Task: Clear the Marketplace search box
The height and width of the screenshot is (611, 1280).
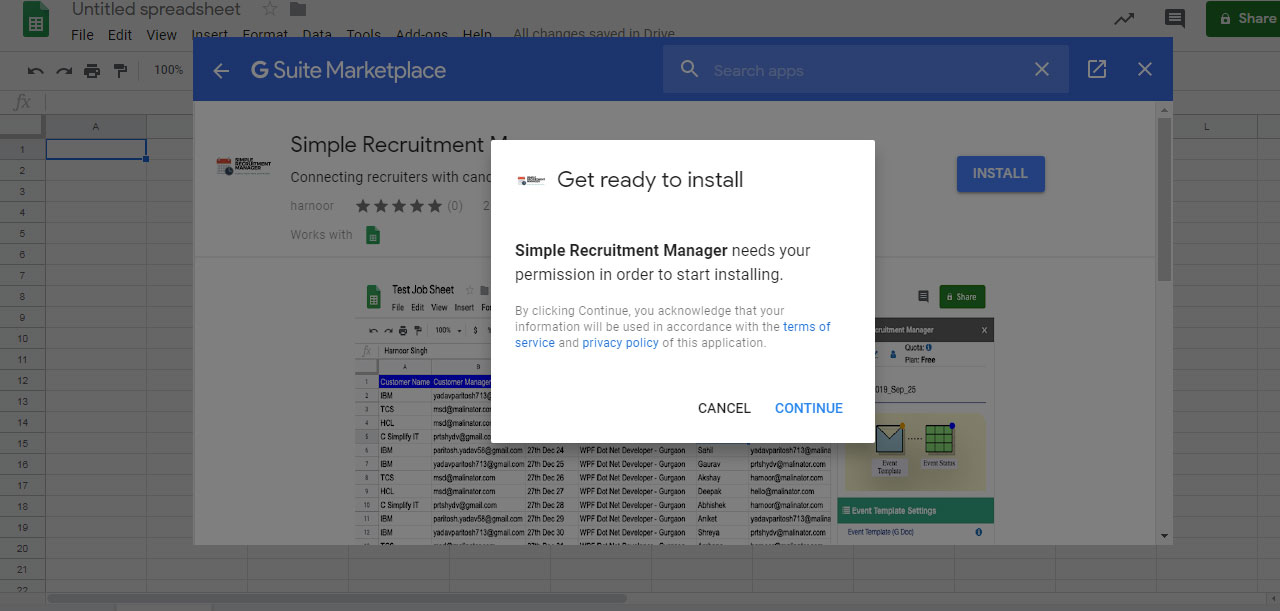Action: pyautogui.click(x=1042, y=69)
